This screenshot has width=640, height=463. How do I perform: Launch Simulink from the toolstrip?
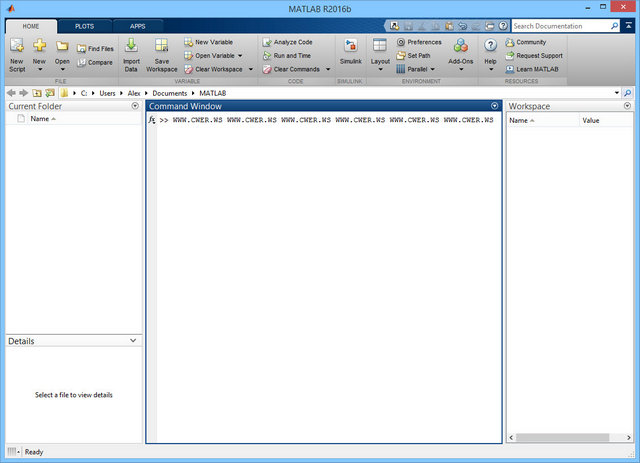click(351, 52)
